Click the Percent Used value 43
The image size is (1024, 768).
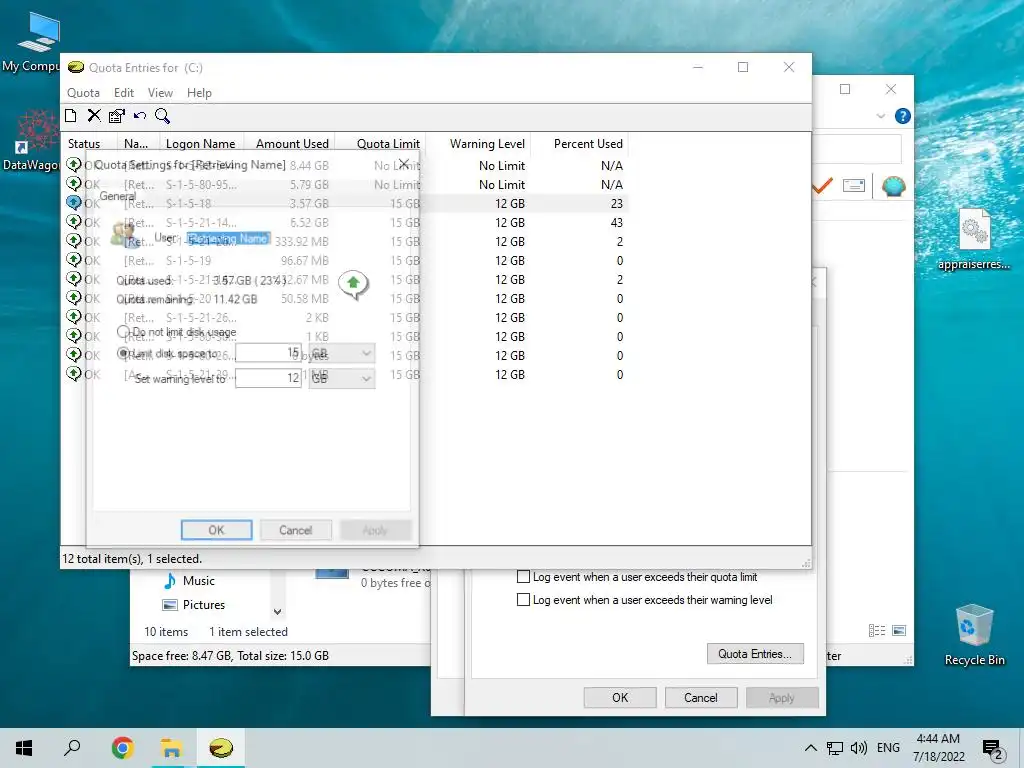616,223
